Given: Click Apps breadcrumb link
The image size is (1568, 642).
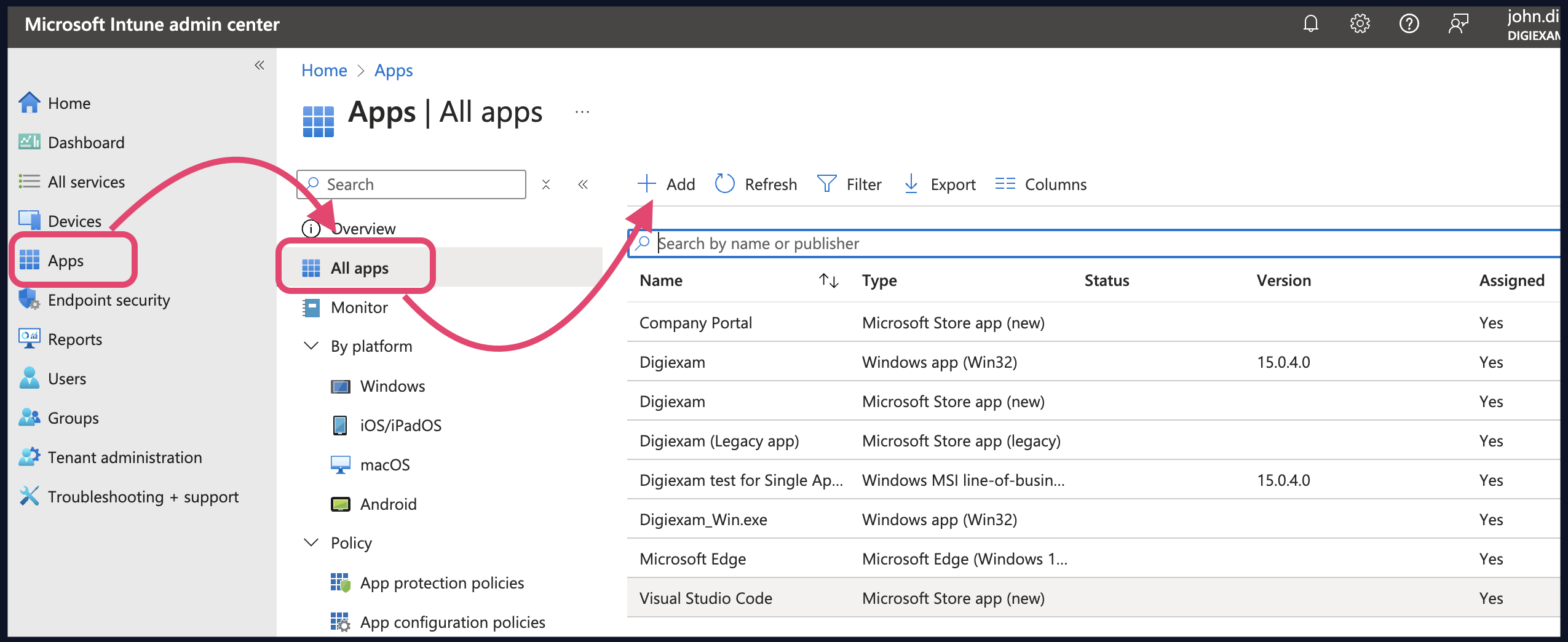Looking at the screenshot, I should pyautogui.click(x=394, y=71).
